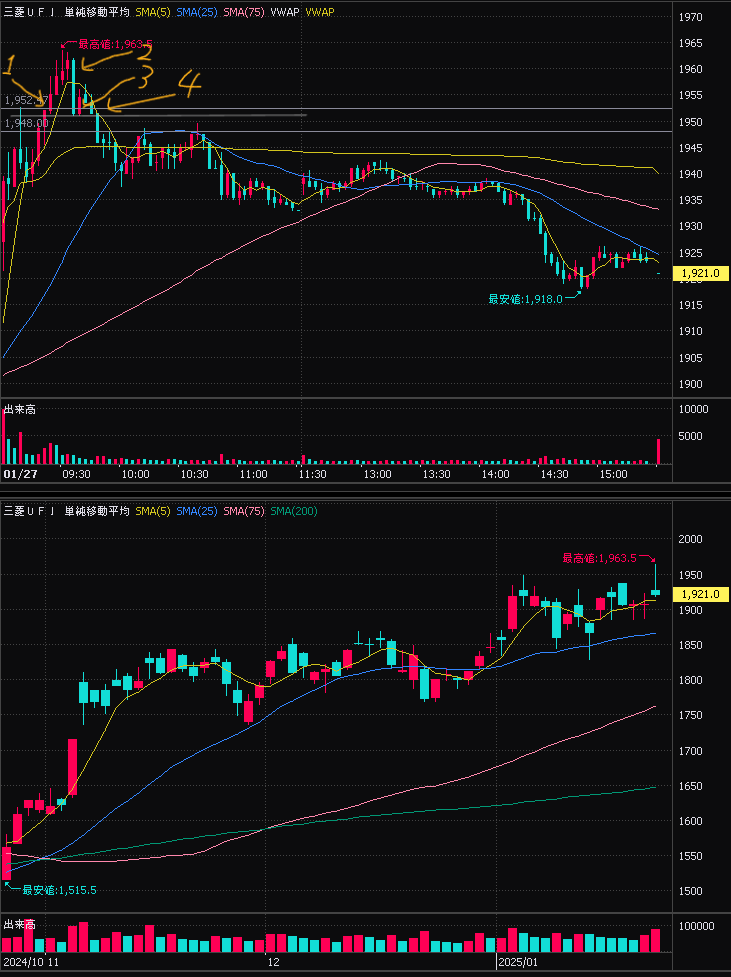Click 1800 on the daily price axis
The width and height of the screenshot is (731, 977).
pos(690,680)
